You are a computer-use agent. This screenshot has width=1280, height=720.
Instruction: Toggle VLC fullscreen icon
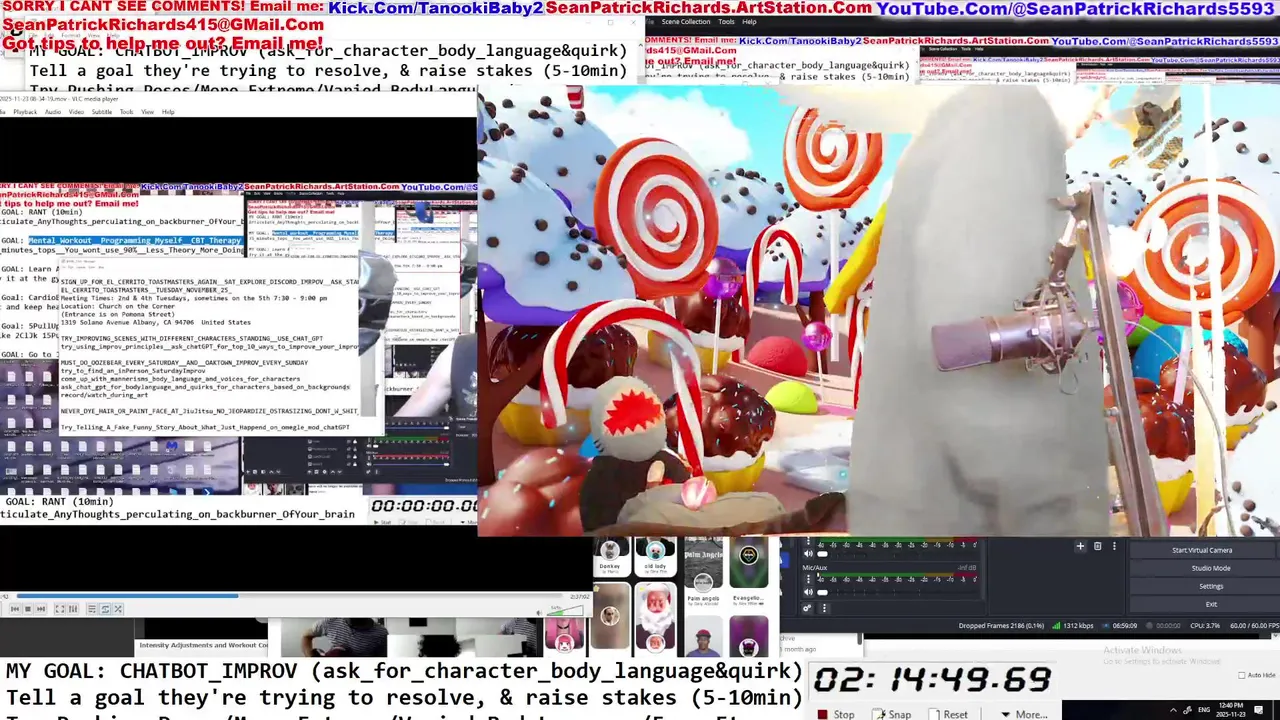pos(60,609)
